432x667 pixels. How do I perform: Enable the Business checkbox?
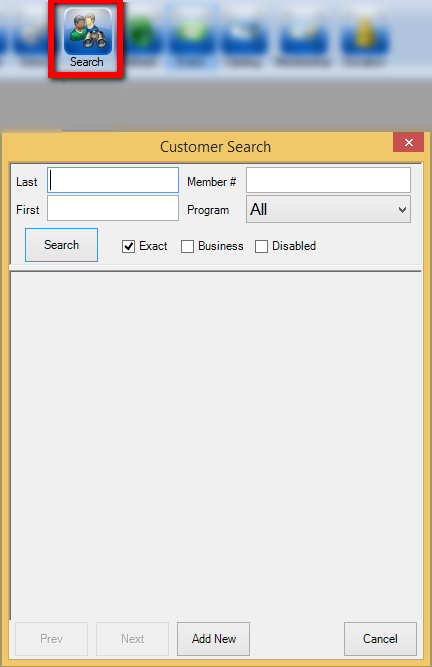pyautogui.click(x=188, y=246)
